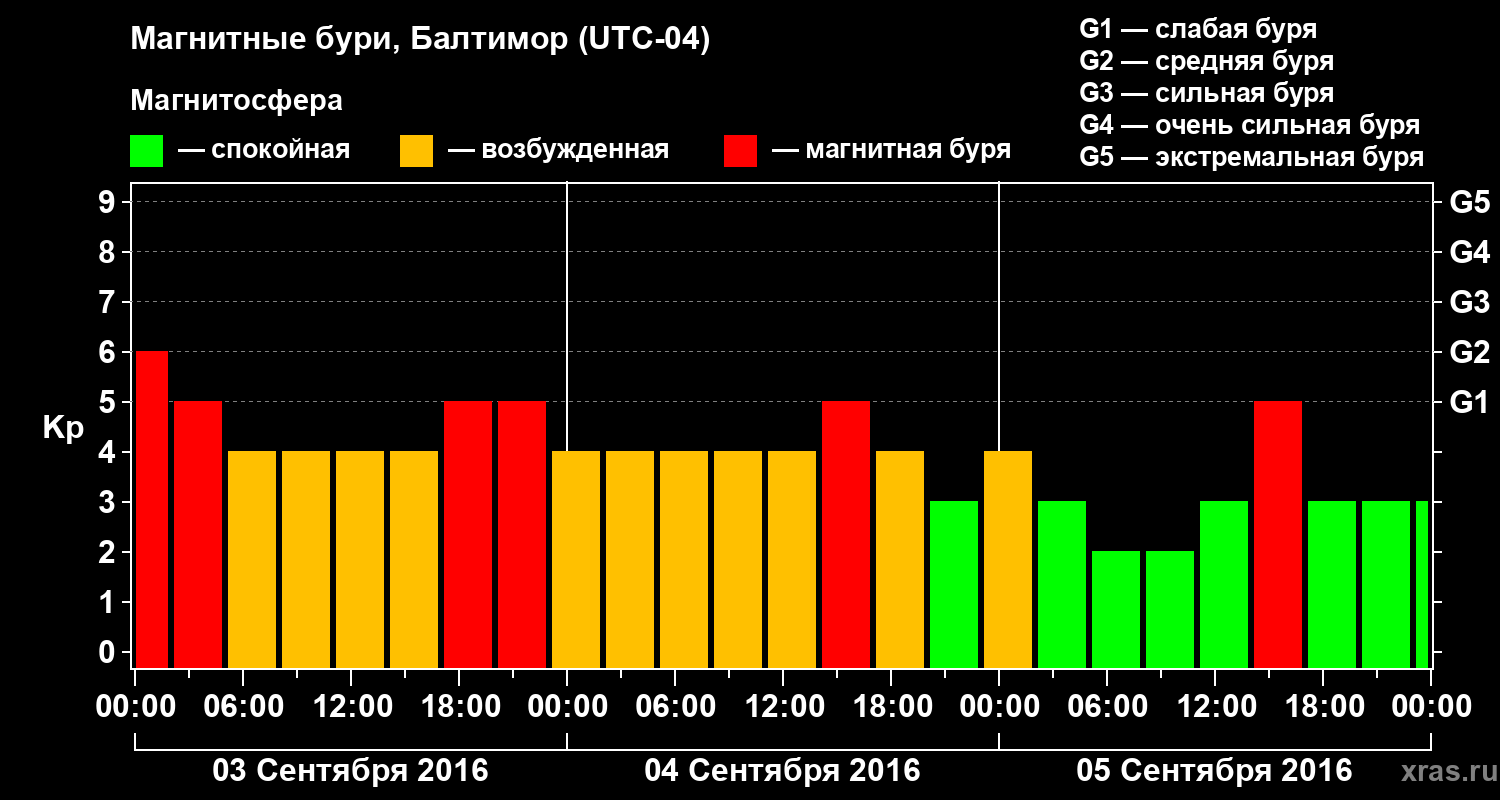Click the '12:00' time label under 03 September
Screen dimensions: 1500x800
(351, 707)
